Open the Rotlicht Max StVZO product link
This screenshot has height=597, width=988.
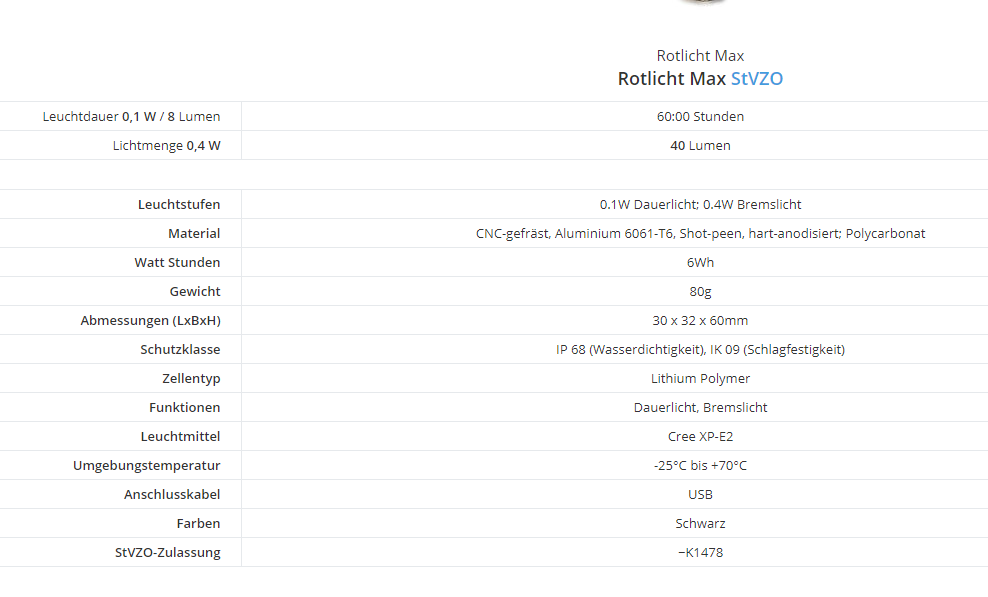coord(700,79)
